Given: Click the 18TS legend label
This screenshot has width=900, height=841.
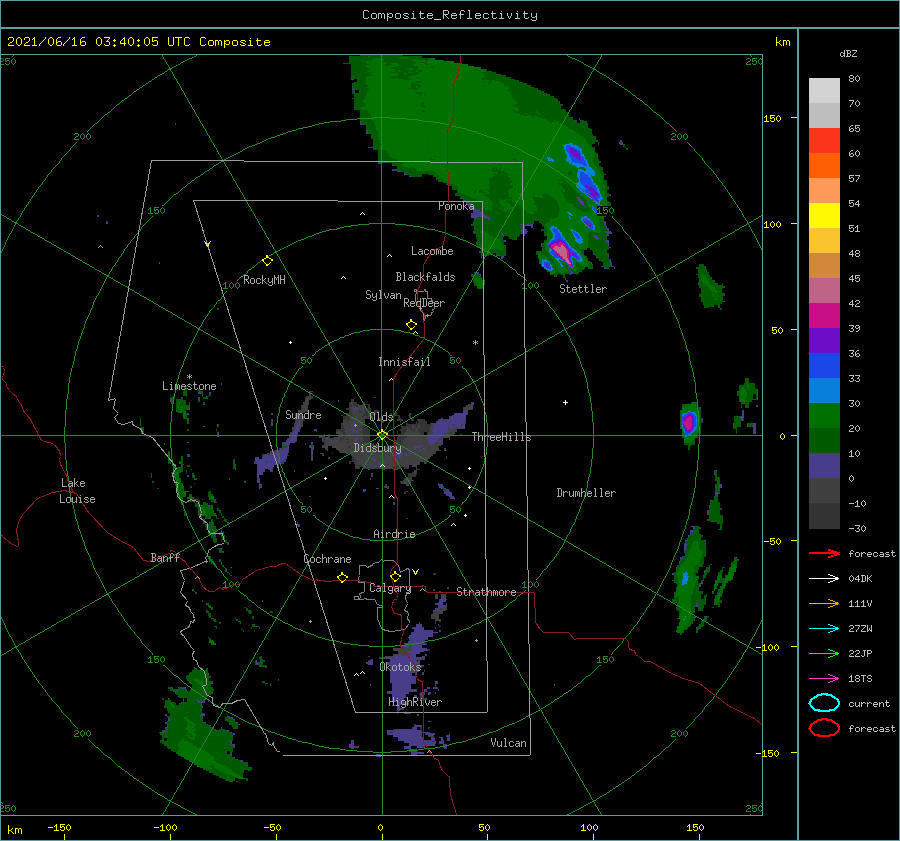Looking at the screenshot, I should [860, 679].
